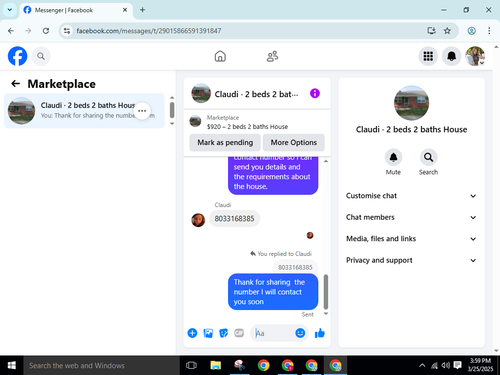
Task: Bookmark this page with star icon
Action: coord(447,31)
